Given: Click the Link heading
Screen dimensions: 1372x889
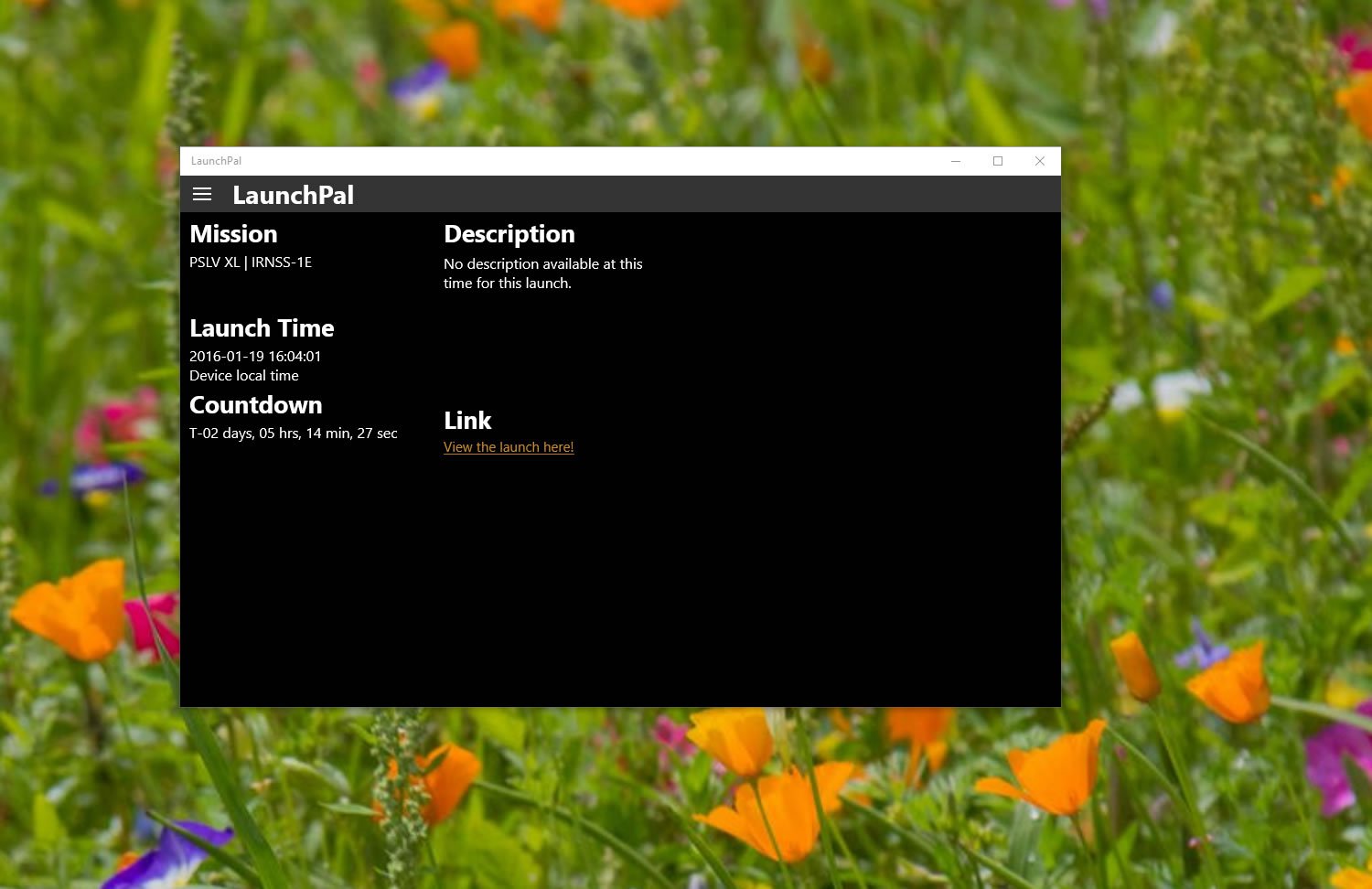Looking at the screenshot, I should click(x=467, y=421).
